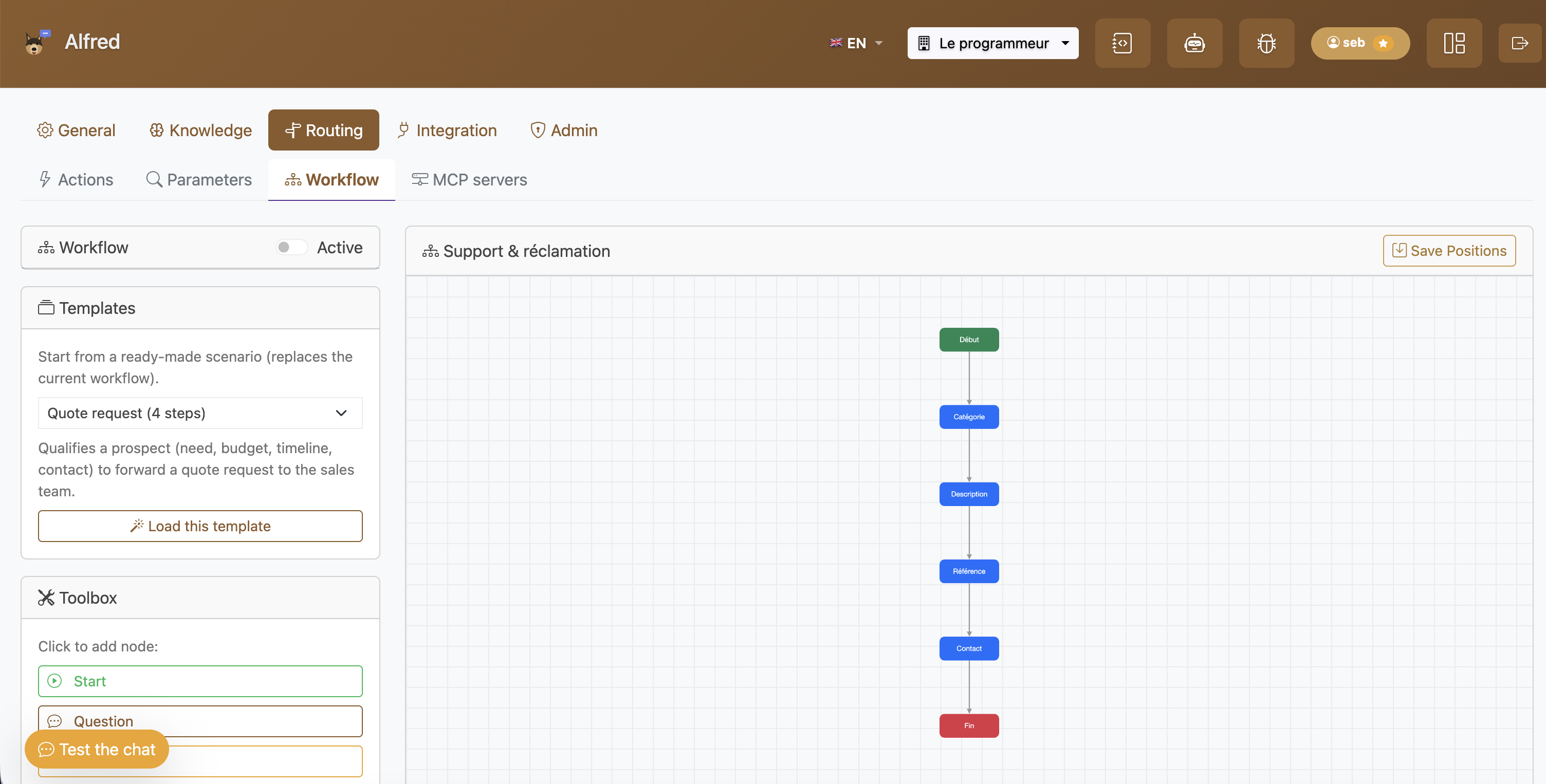Select the Contact node
Viewport: 1546px width, 784px height.
(969, 648)
